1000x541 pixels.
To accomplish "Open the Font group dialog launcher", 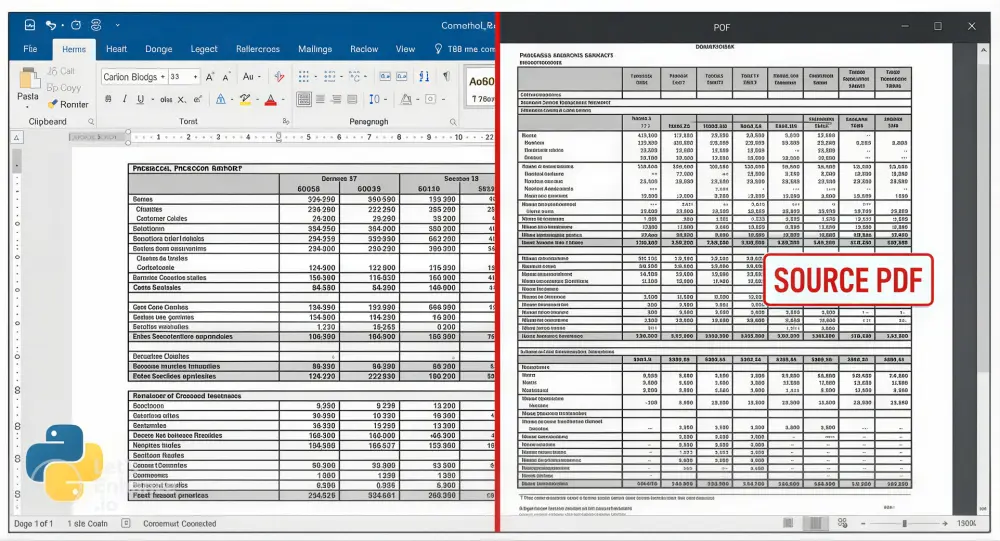I will [286, 121].
